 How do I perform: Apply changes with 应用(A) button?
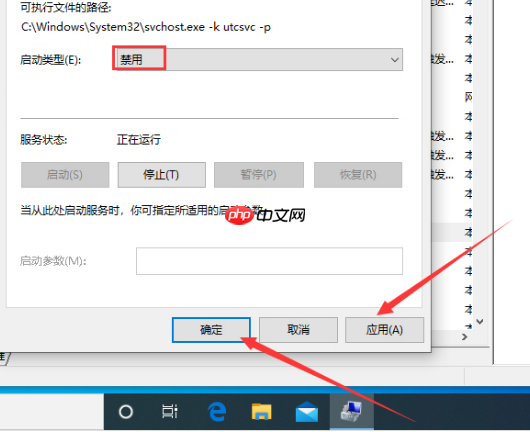(x=384, y=330)
